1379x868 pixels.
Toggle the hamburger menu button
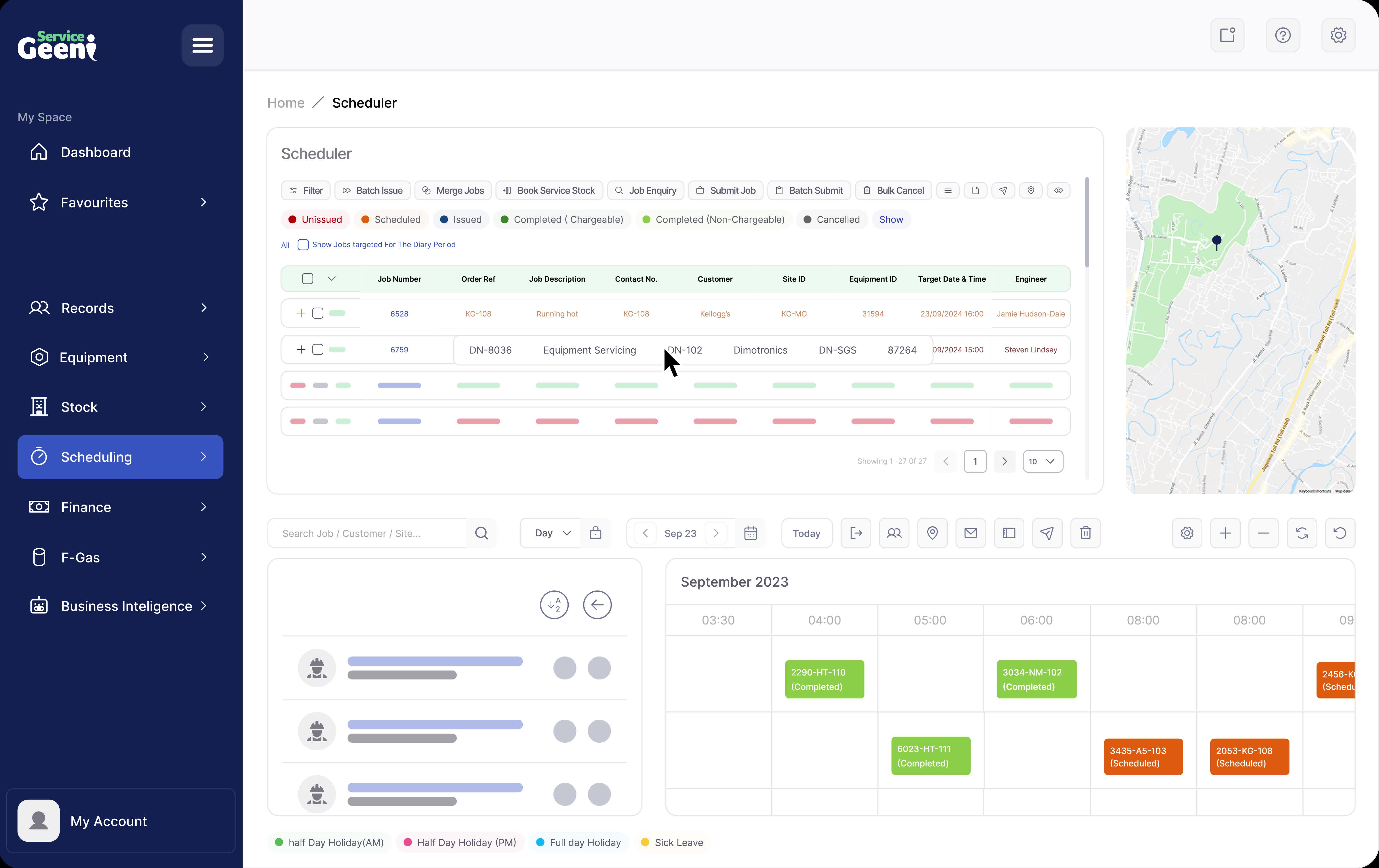[202, 45]
